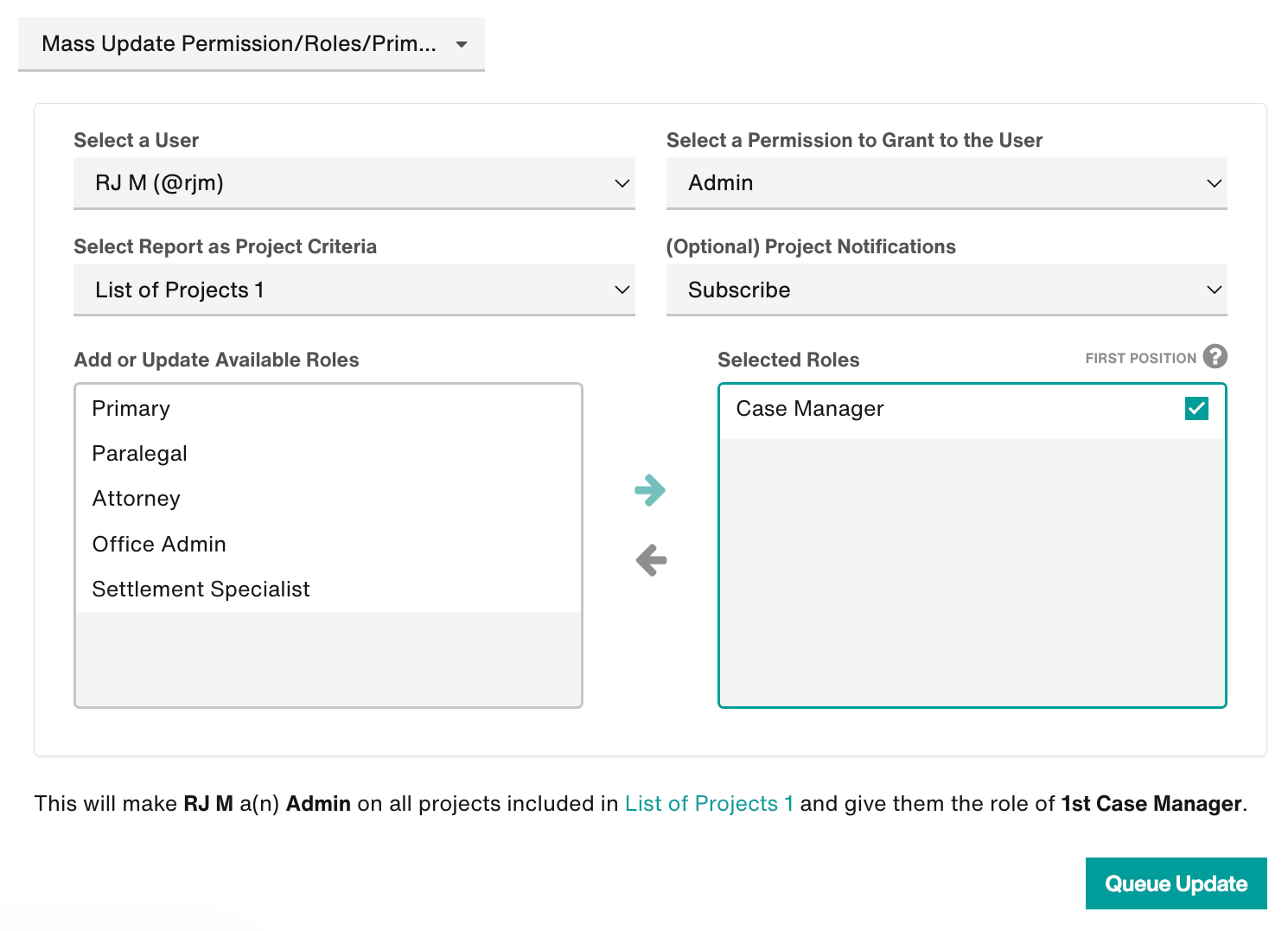Image resolution: width=1288 pixels, height=931 pixels.
Task: Open the Project Notifications dropdown
Action: pyautogui.click(x=947, y=290)
